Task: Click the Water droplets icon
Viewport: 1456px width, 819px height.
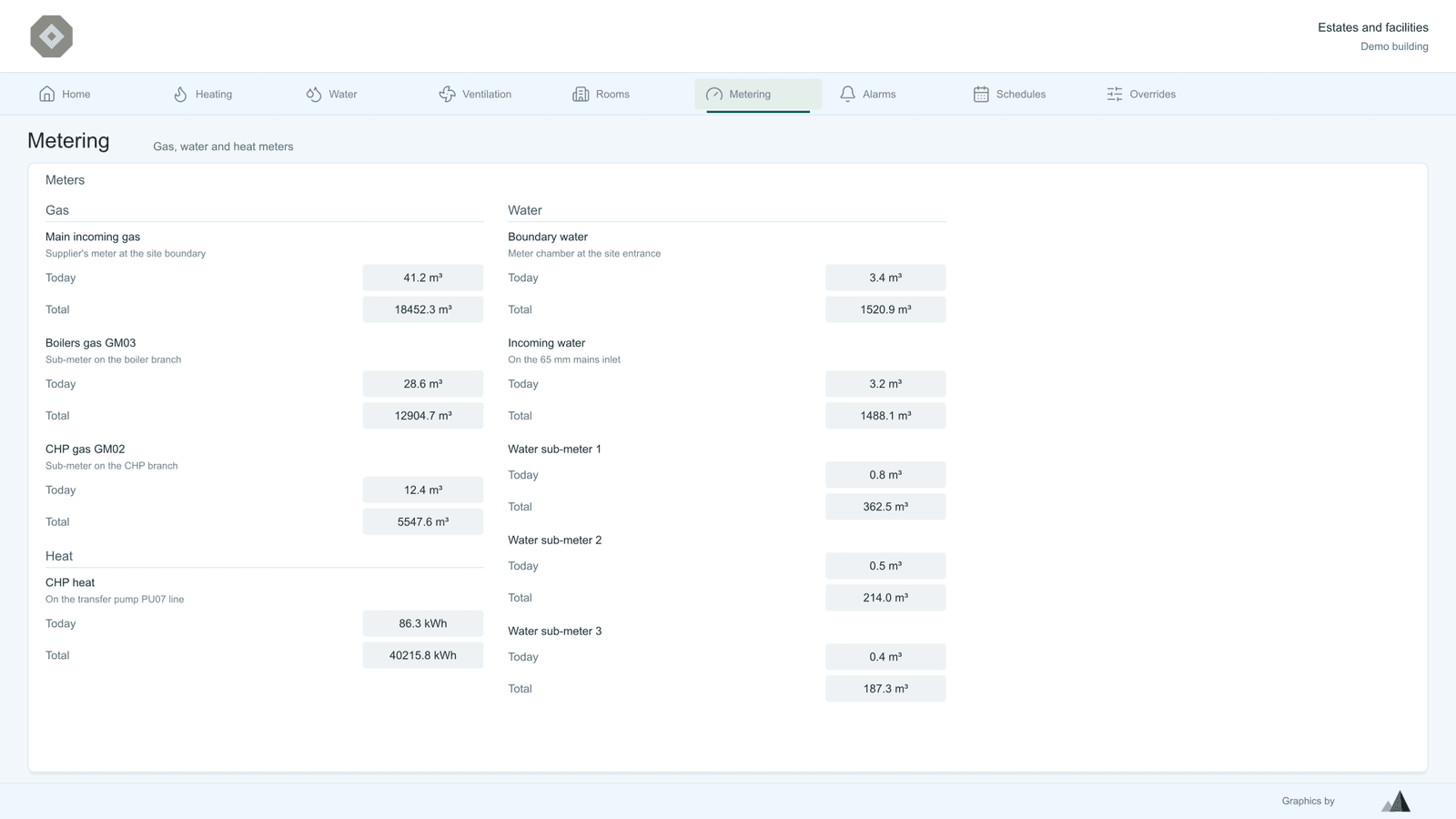Action: [314, 94]
